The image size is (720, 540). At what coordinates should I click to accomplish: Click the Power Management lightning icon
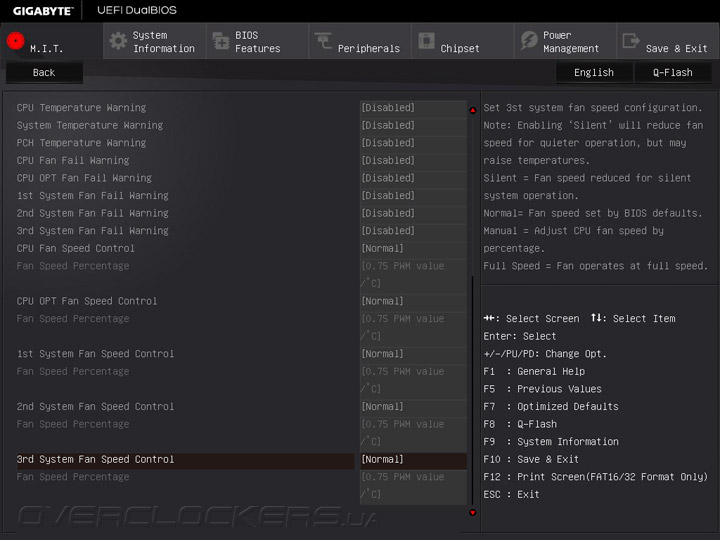pos(529,41)
